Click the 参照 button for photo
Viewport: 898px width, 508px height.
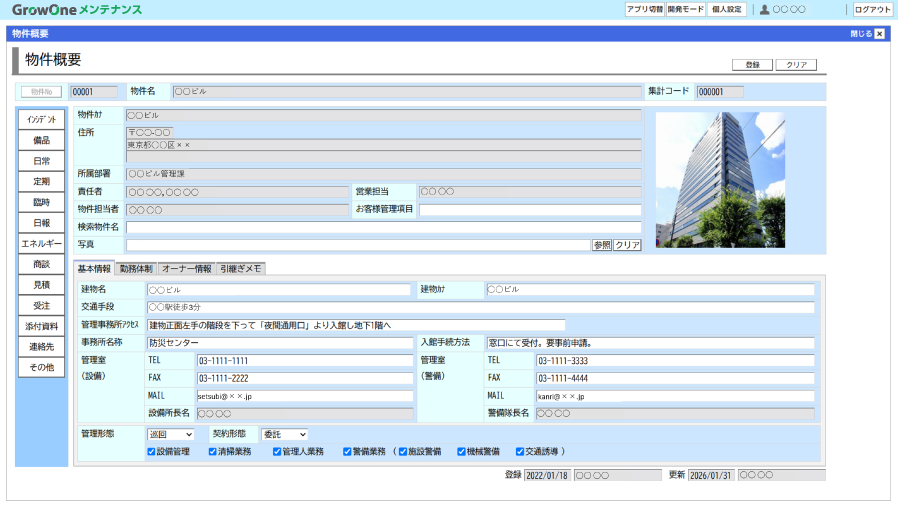tap(601, 245)
